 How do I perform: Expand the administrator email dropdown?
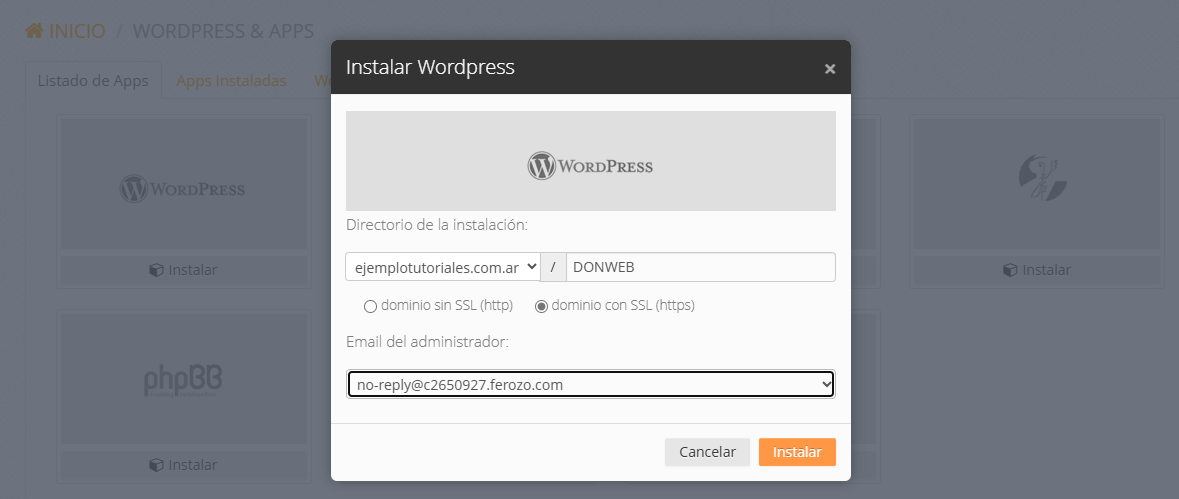590,384
